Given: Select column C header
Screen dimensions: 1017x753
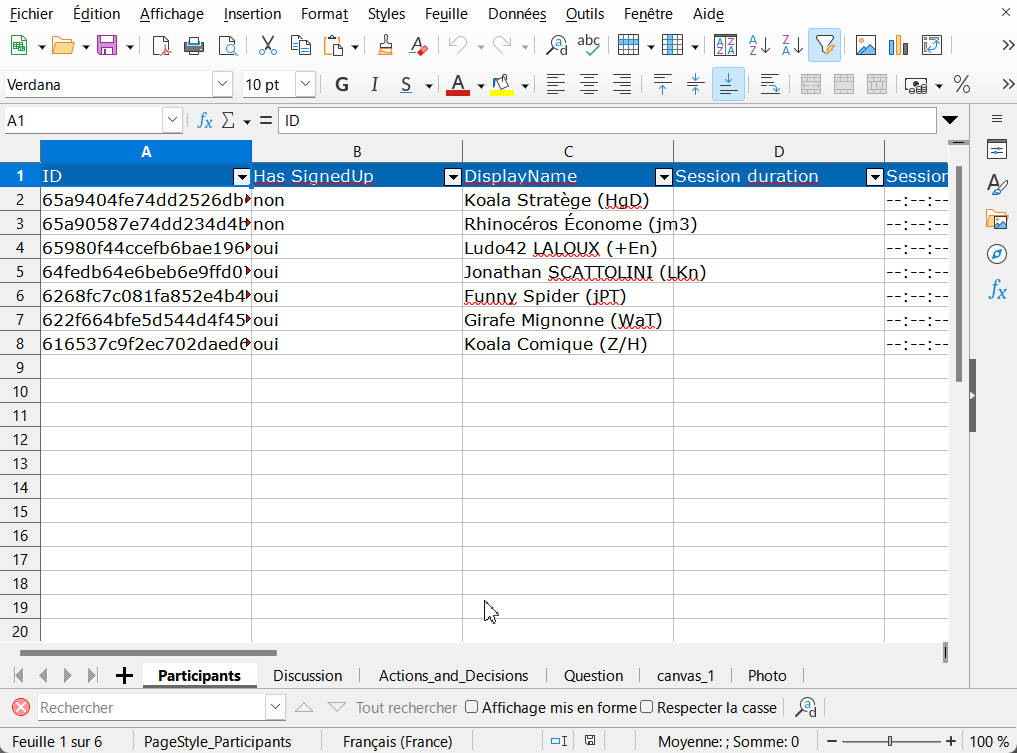Looking at the screenshot, I should [568, 152].
